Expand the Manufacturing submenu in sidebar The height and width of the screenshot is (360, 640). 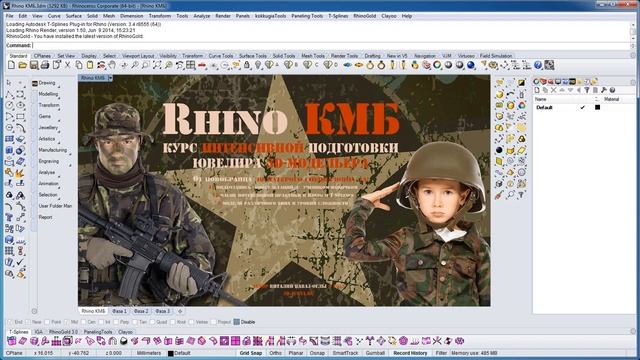click(53, 150)
